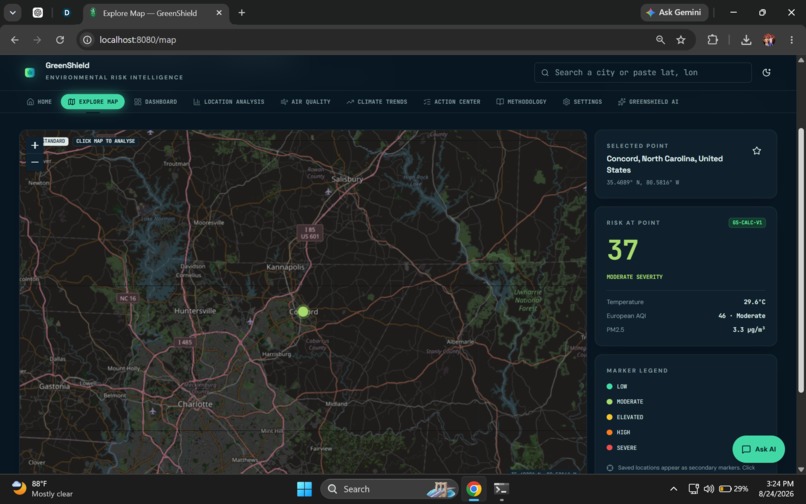Open the Windows Start menu
Image resolution: width=806 pixels, height=504 pixels.
304,489
